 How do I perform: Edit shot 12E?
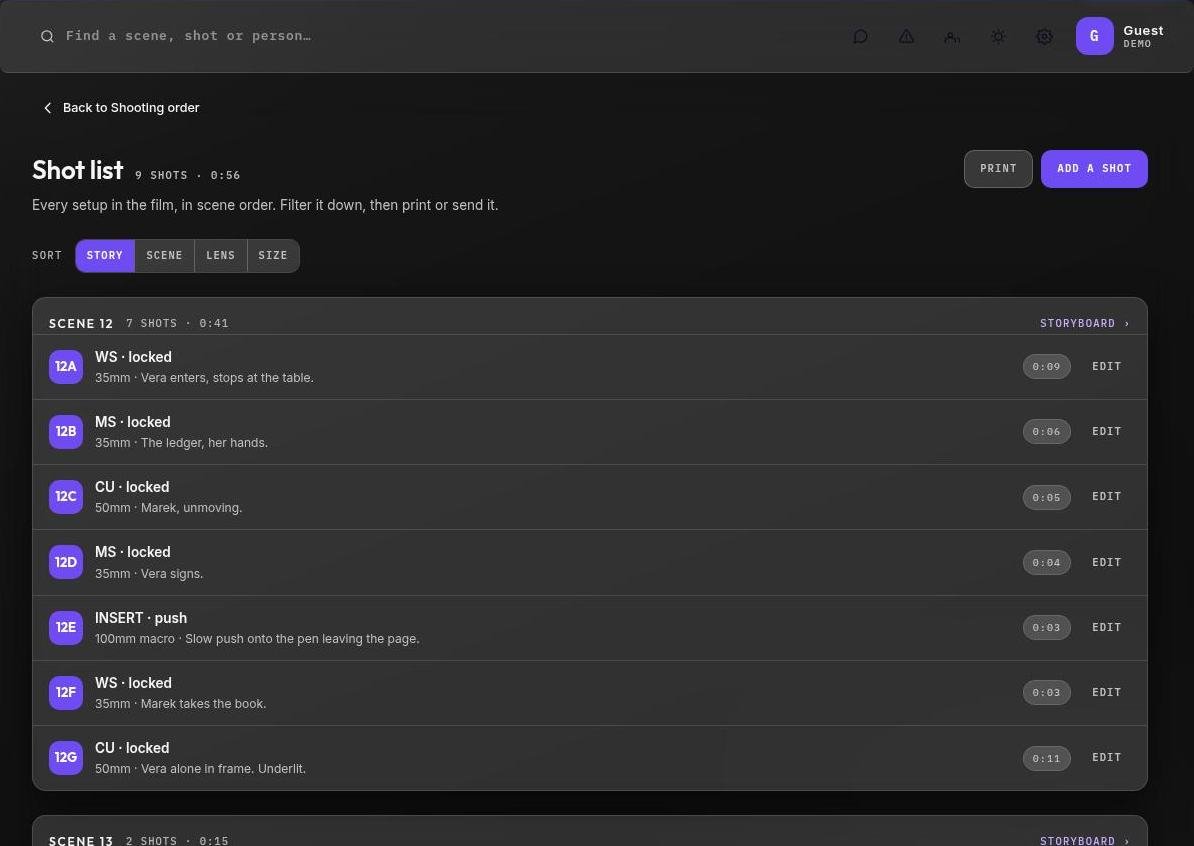pos(1106,627)
